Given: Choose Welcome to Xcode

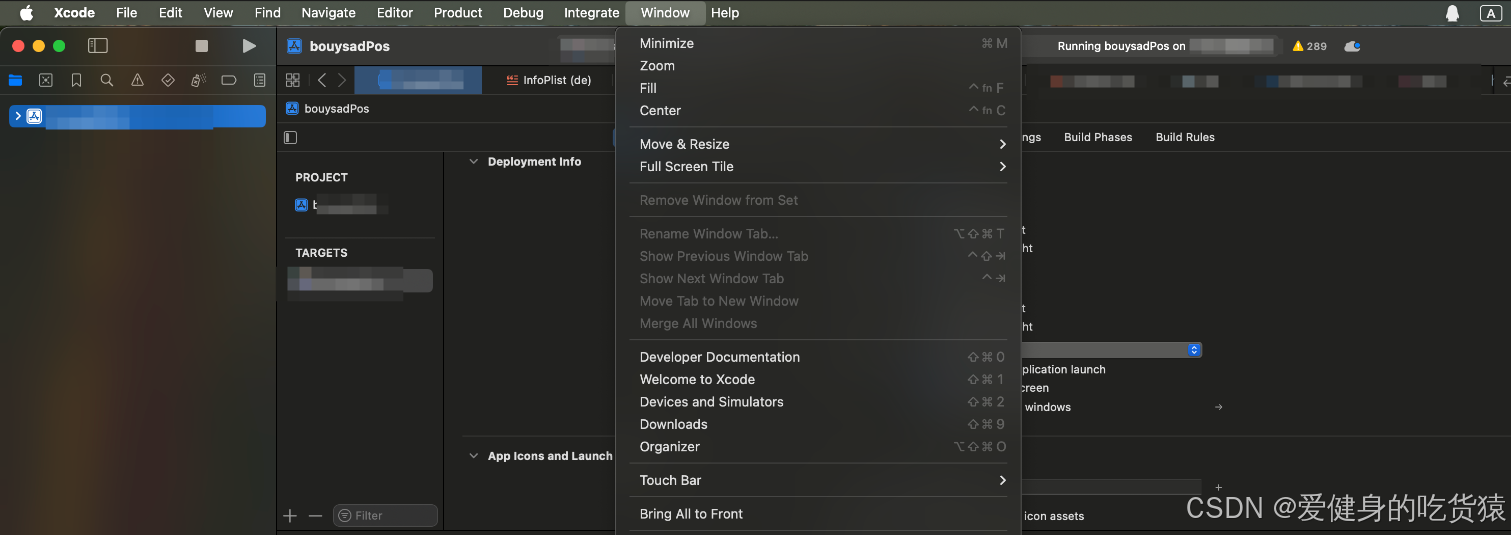Looking at the screenshot, I should 818,380.
